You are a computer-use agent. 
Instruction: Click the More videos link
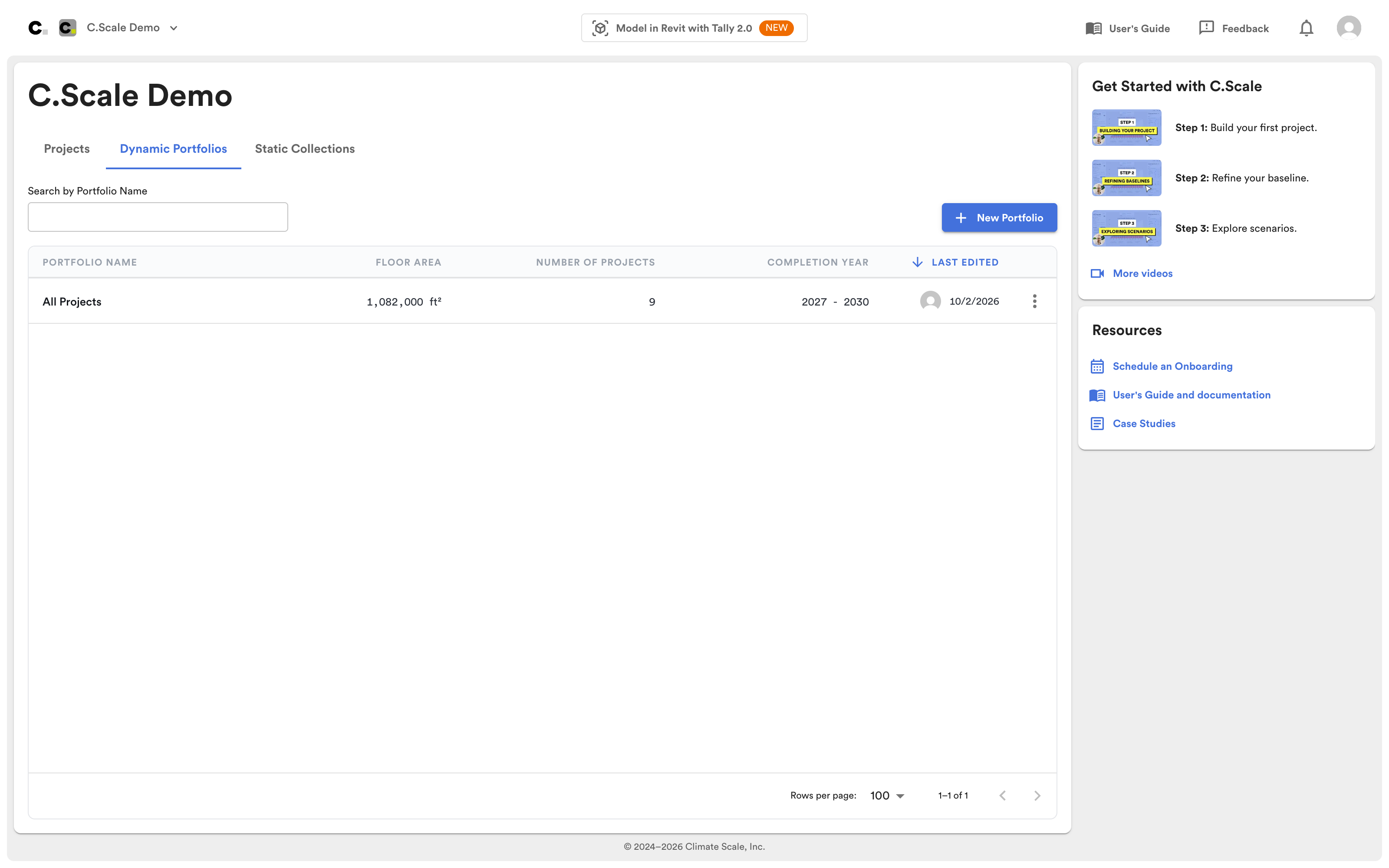1142,274
